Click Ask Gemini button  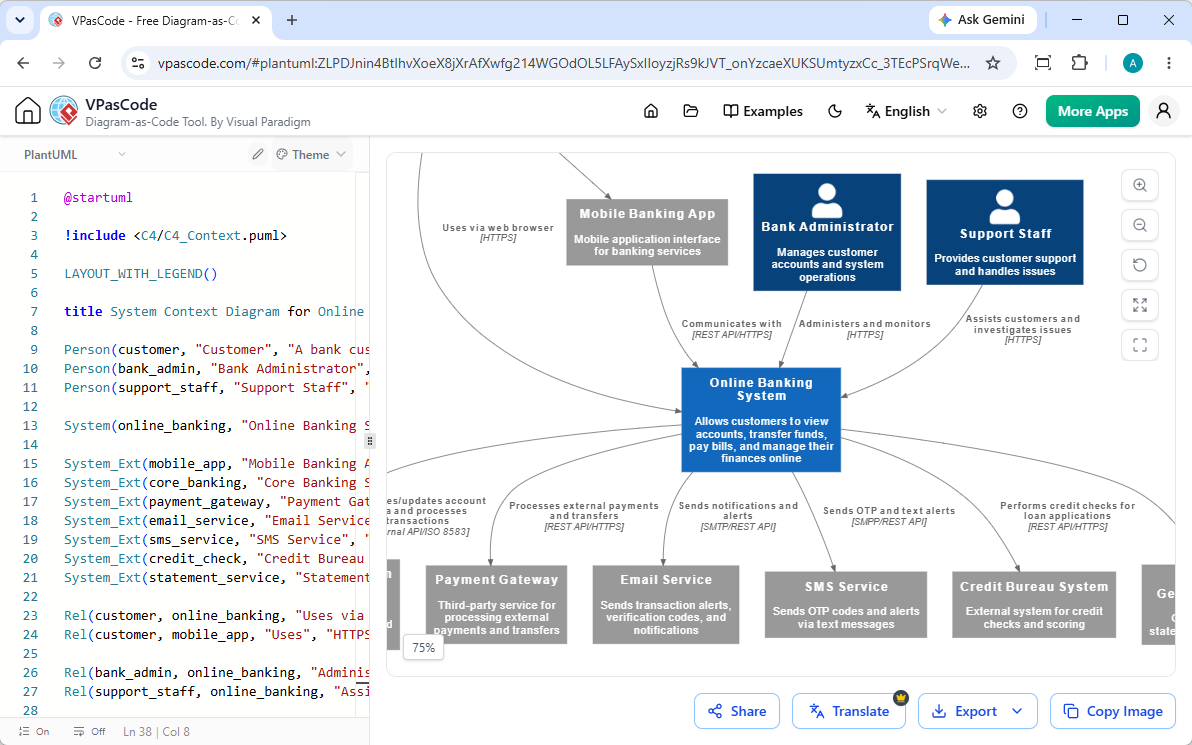click(x=981, y=20)
